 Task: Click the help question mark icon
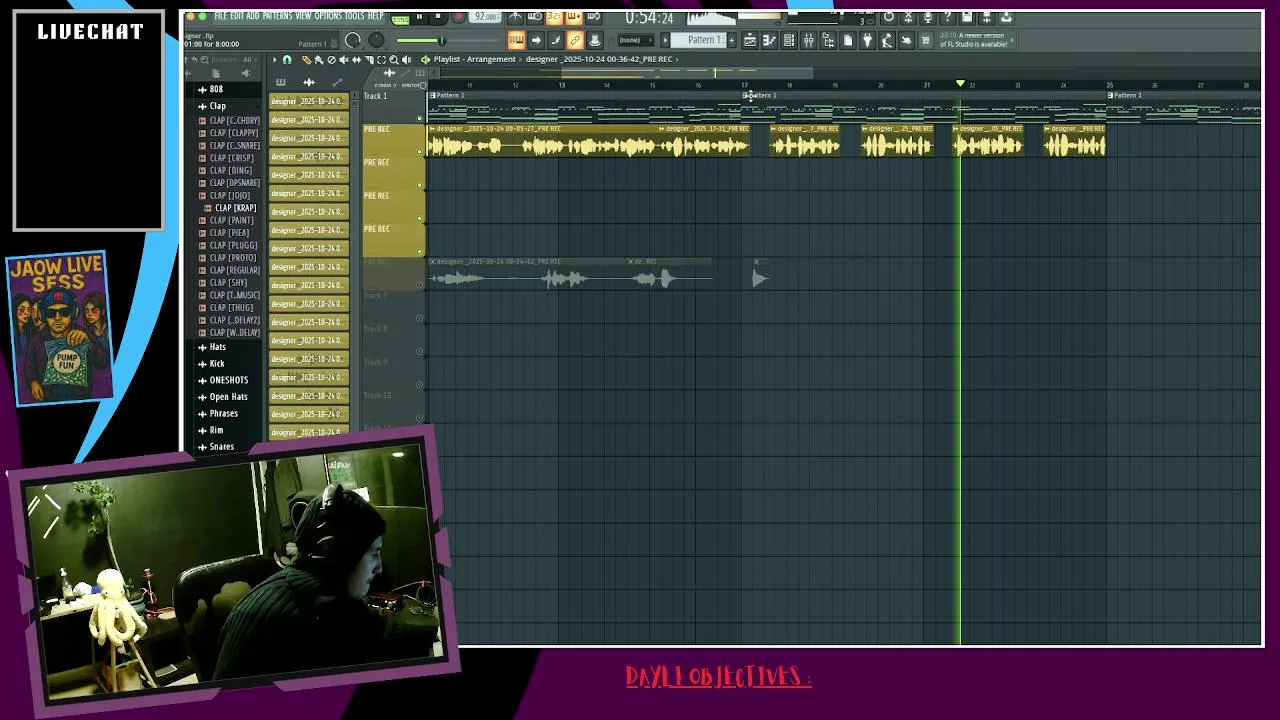tap(947, 17)
